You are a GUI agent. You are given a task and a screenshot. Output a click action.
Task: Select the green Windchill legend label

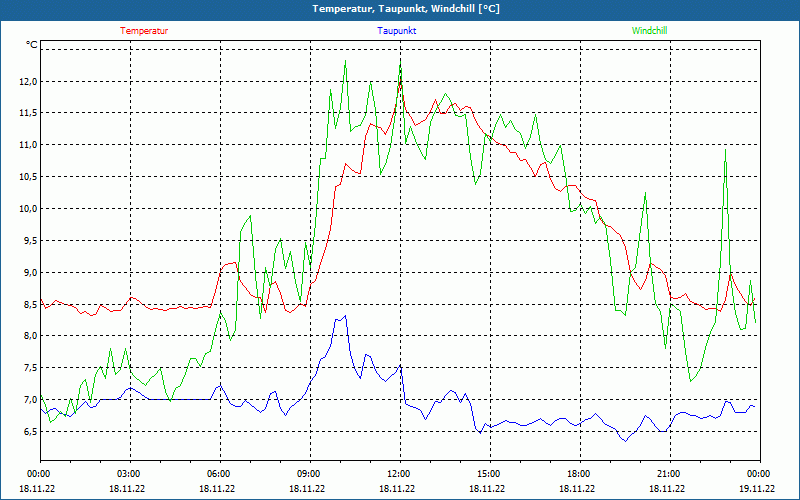pos(648,31)
